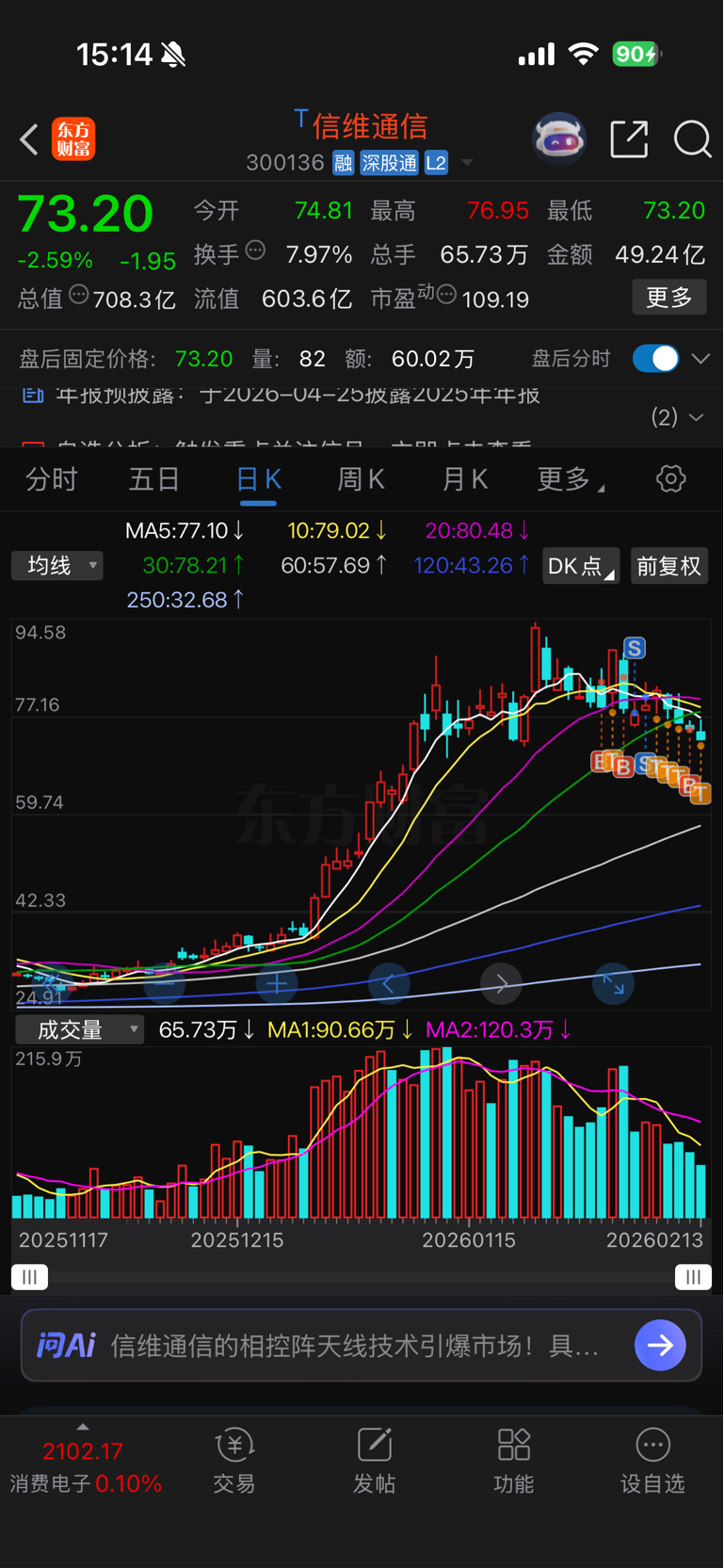Tap the 20260115 date label
The height and width of the screenshot is (1568, 724).
(469, 1240)
